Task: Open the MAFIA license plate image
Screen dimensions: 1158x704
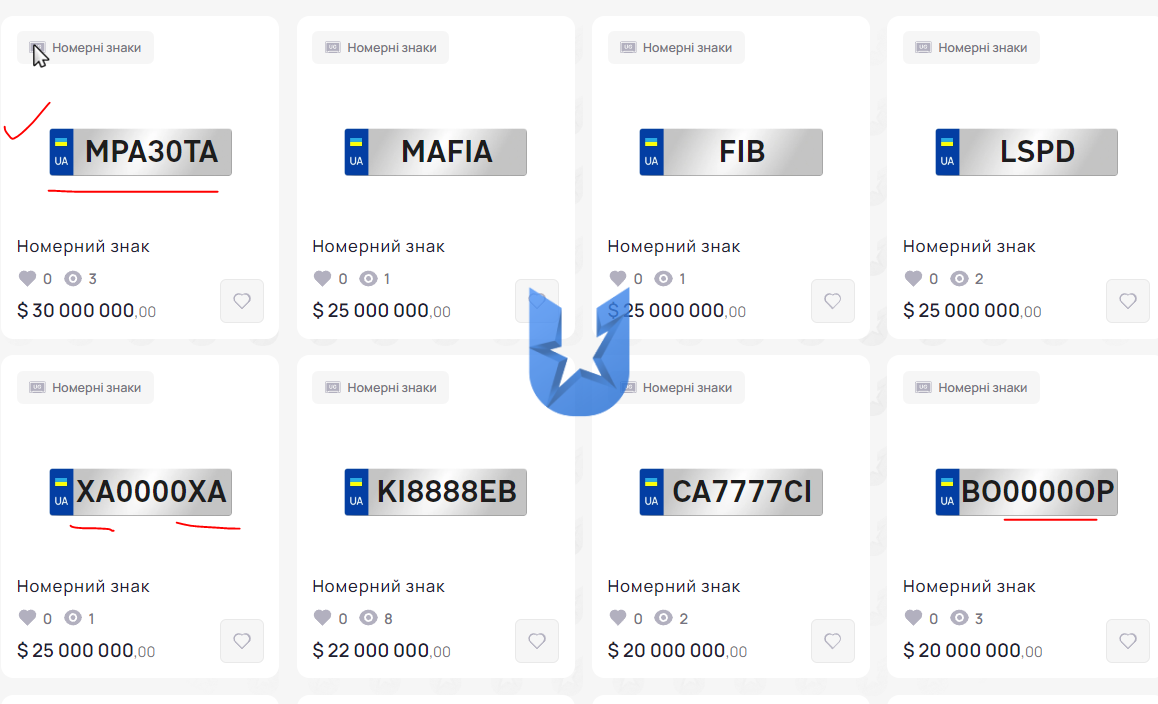Action: click(x=436, y=152)
